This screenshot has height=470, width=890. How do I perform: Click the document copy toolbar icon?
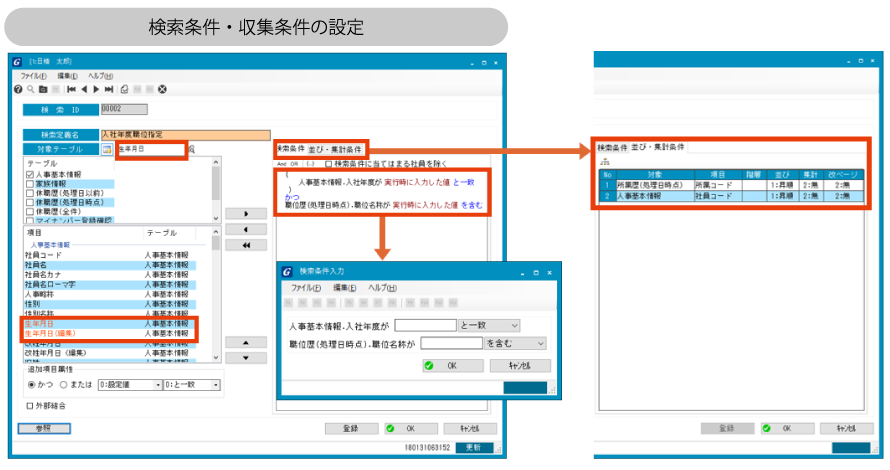click(x=124, y=89)
